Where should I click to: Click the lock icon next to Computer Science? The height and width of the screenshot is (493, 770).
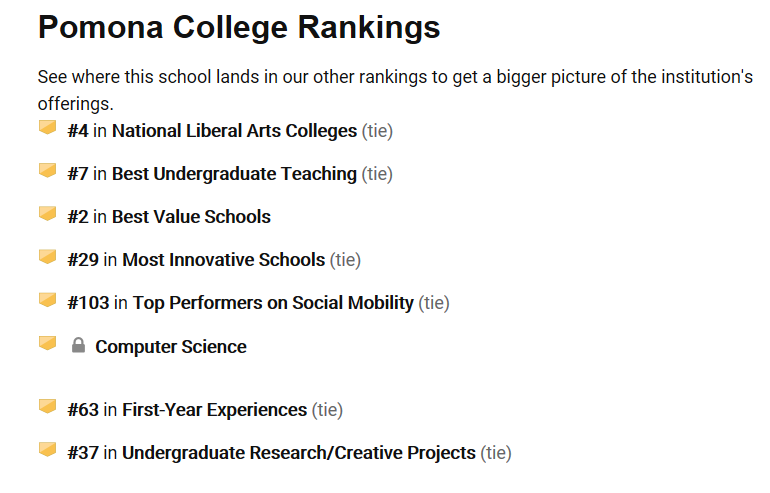[x=78, y=346]
